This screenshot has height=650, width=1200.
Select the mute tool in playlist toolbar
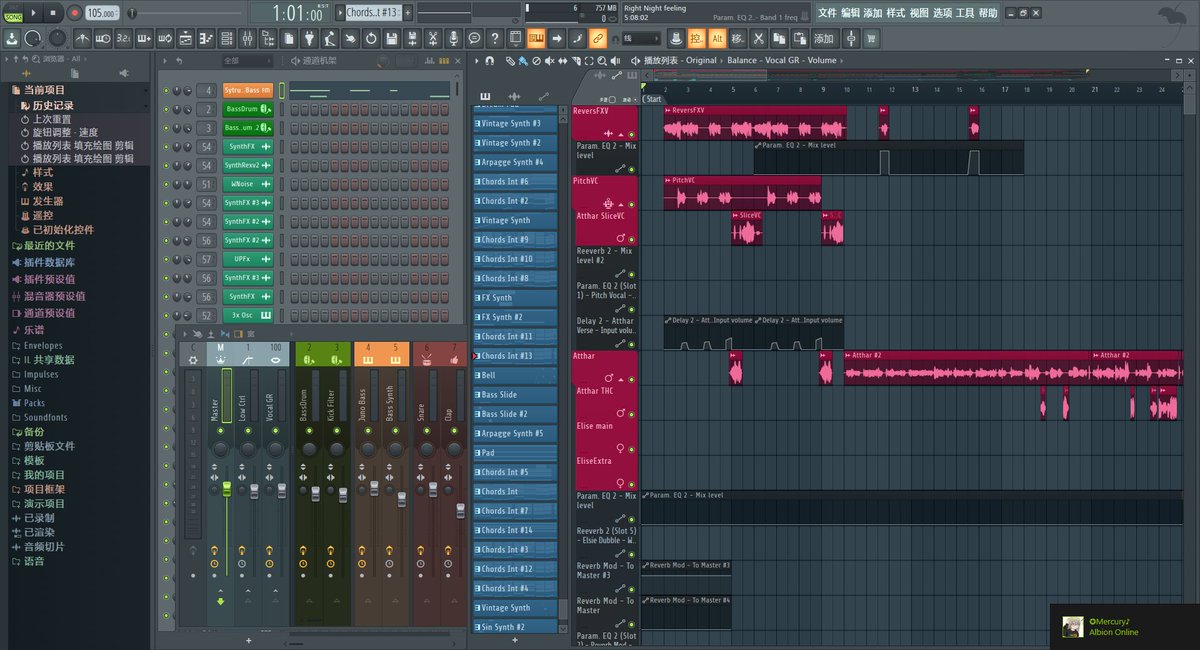(549, 61)
